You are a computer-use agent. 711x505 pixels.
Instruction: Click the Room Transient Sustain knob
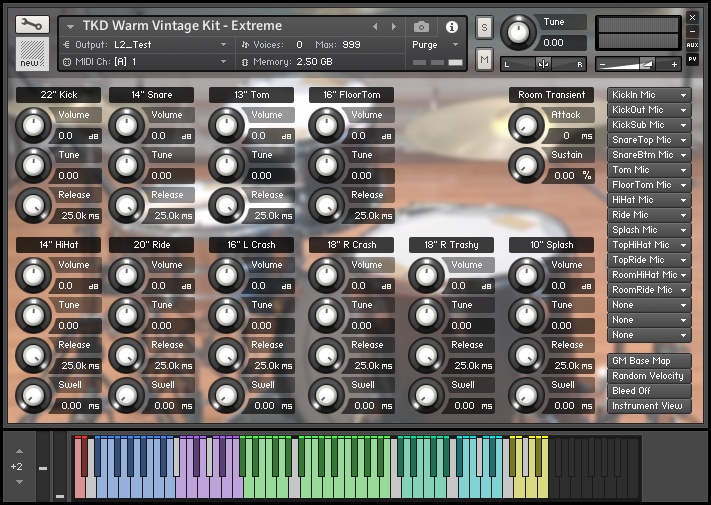(x=526, y=165)
